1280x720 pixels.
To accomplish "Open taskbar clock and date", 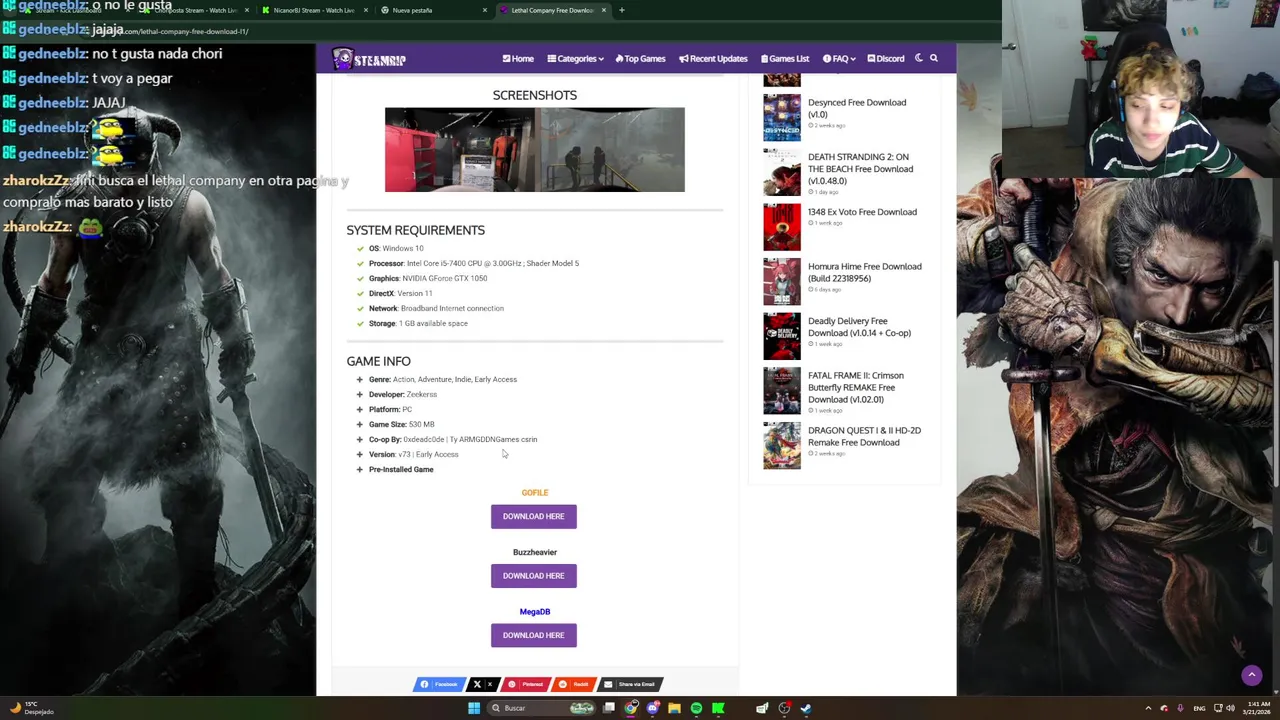I will [x=1258, y=708].
